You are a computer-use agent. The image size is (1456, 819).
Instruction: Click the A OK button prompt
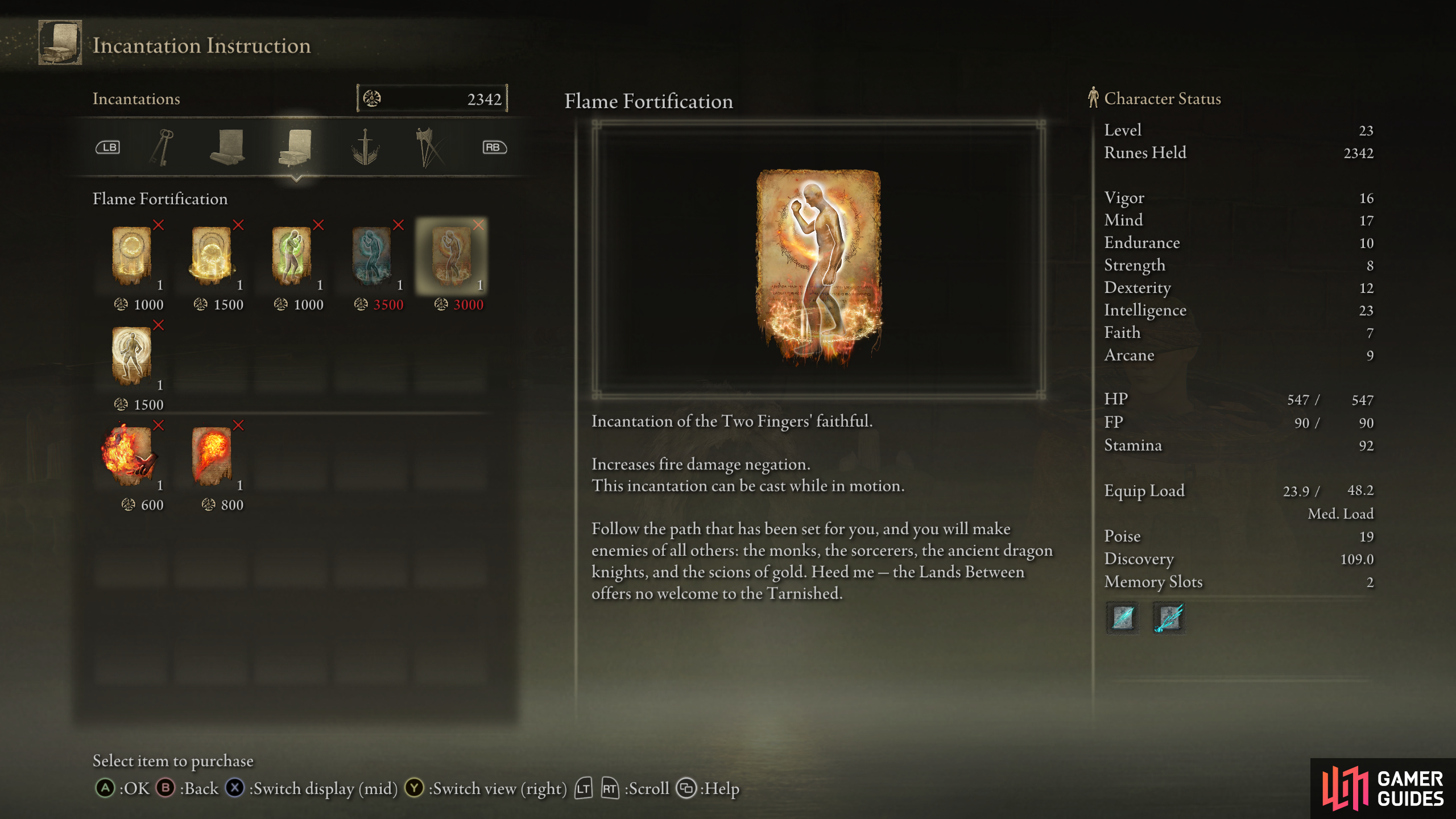[122, 788]
